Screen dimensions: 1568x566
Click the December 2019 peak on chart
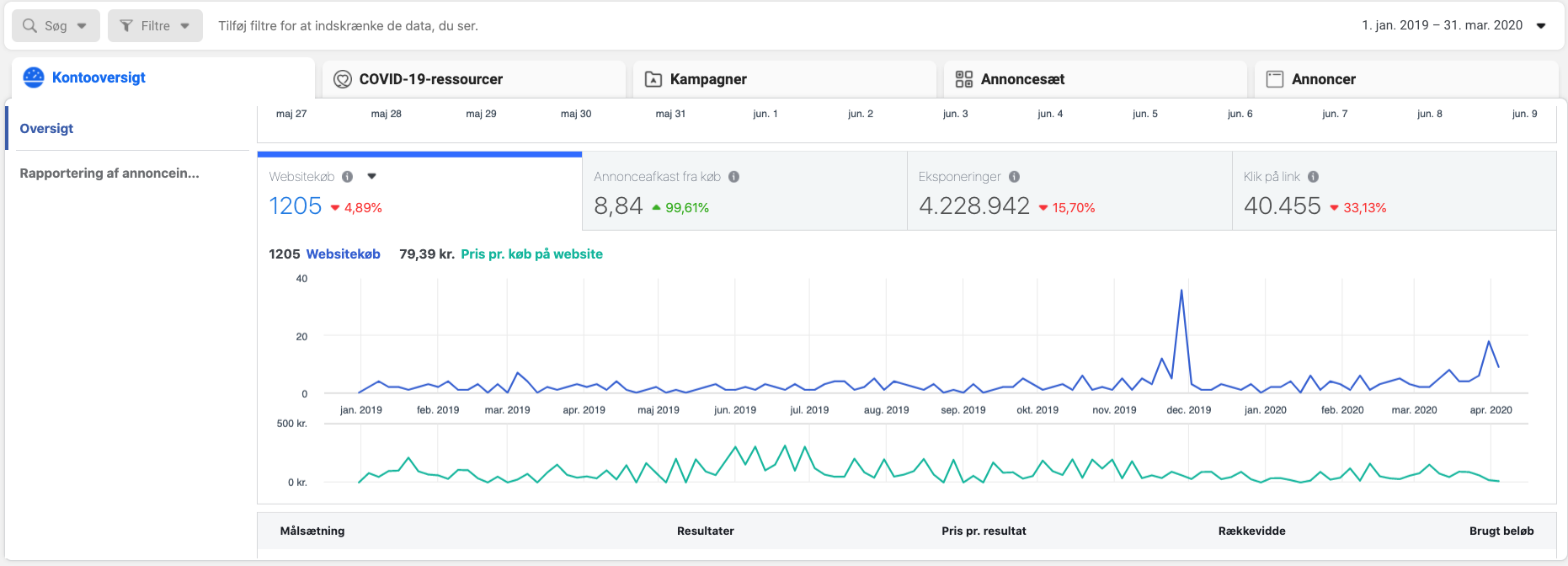pyautogui.click(x=1181, y=291)
